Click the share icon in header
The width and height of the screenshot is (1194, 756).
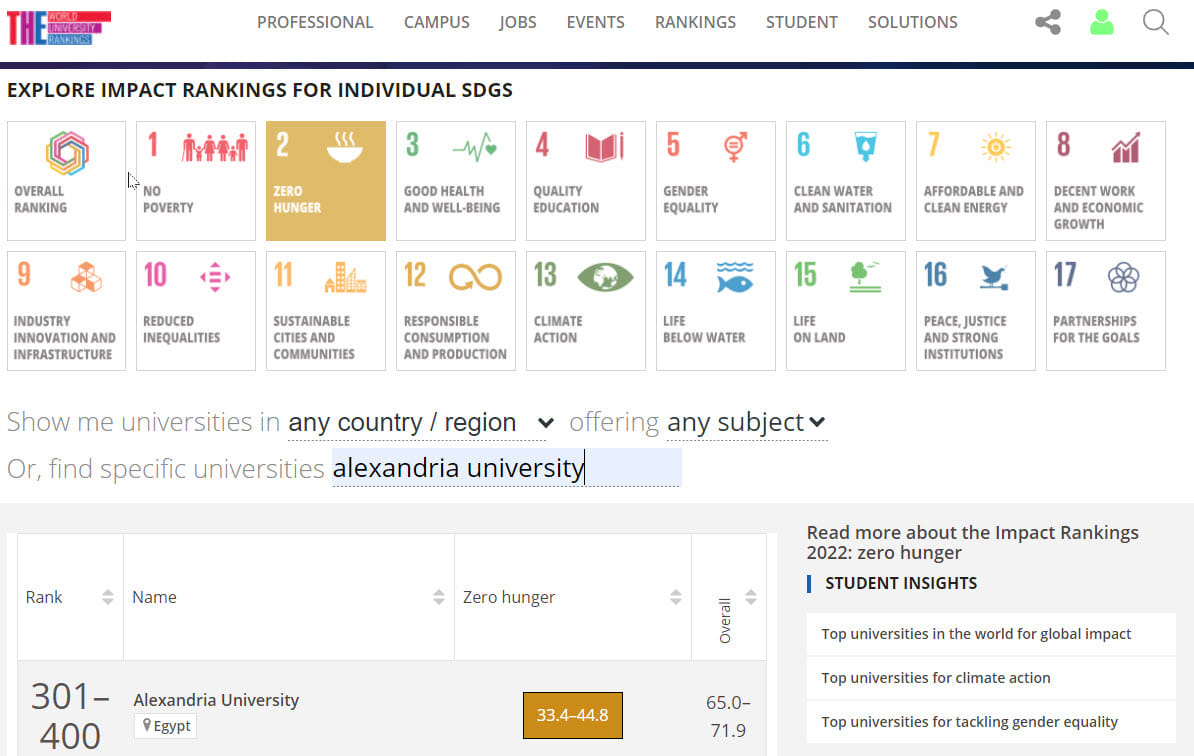point(1047,22)
